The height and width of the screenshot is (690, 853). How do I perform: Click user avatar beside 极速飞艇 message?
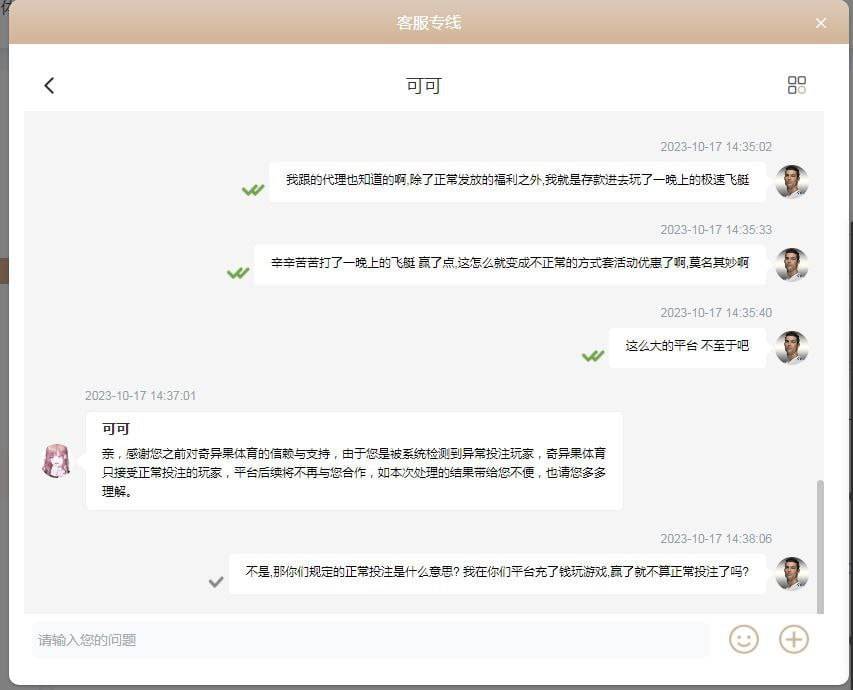(792, 182)
